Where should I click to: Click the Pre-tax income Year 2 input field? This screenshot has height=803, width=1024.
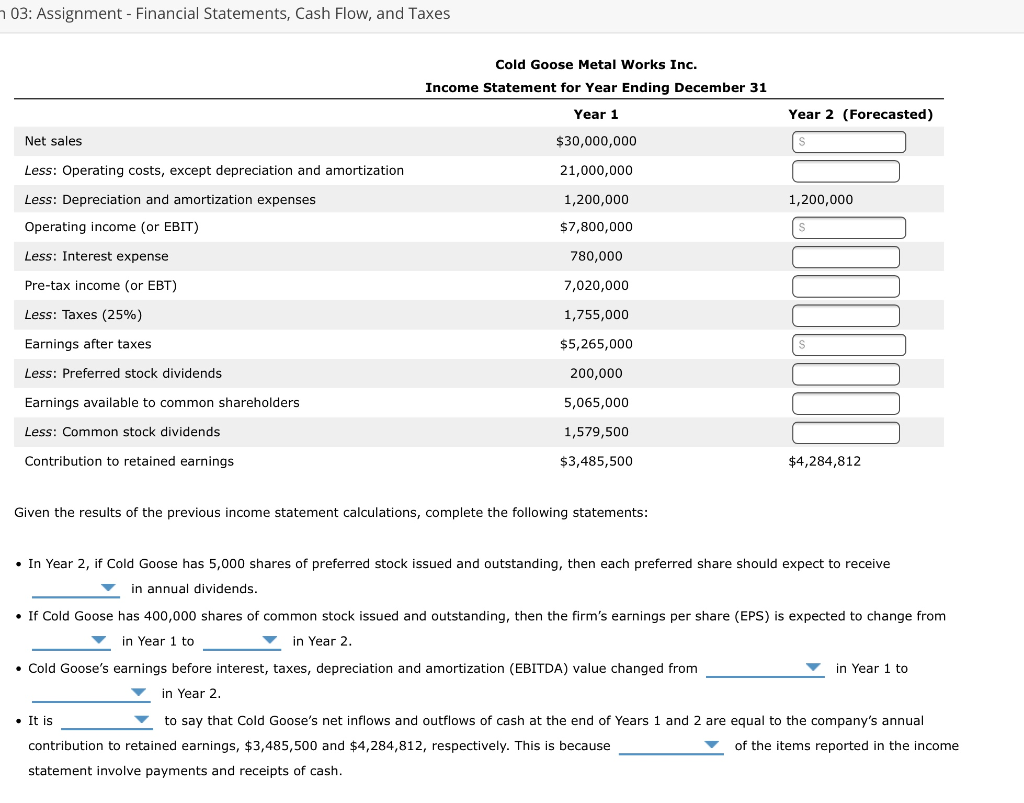845,285
